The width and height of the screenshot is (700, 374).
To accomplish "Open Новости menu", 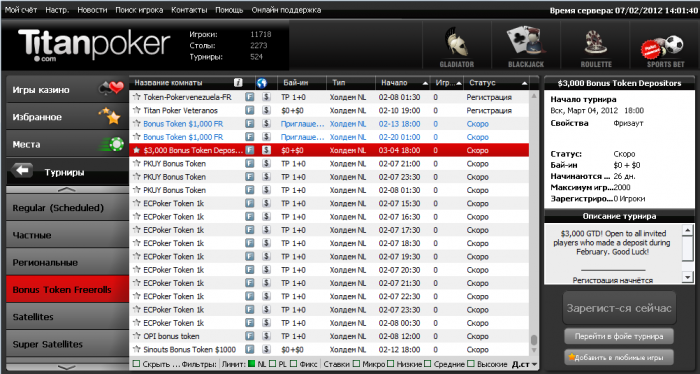I will point(92,10).
